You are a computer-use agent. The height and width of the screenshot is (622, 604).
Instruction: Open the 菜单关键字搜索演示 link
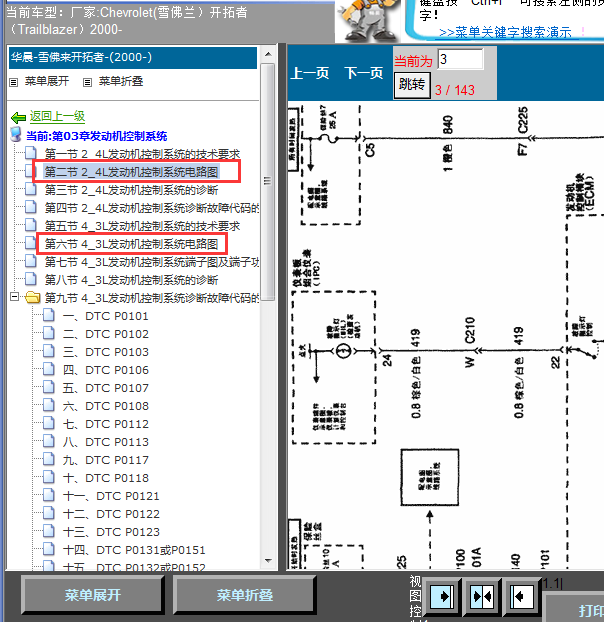pyautogui.click(x=505, y=32)
